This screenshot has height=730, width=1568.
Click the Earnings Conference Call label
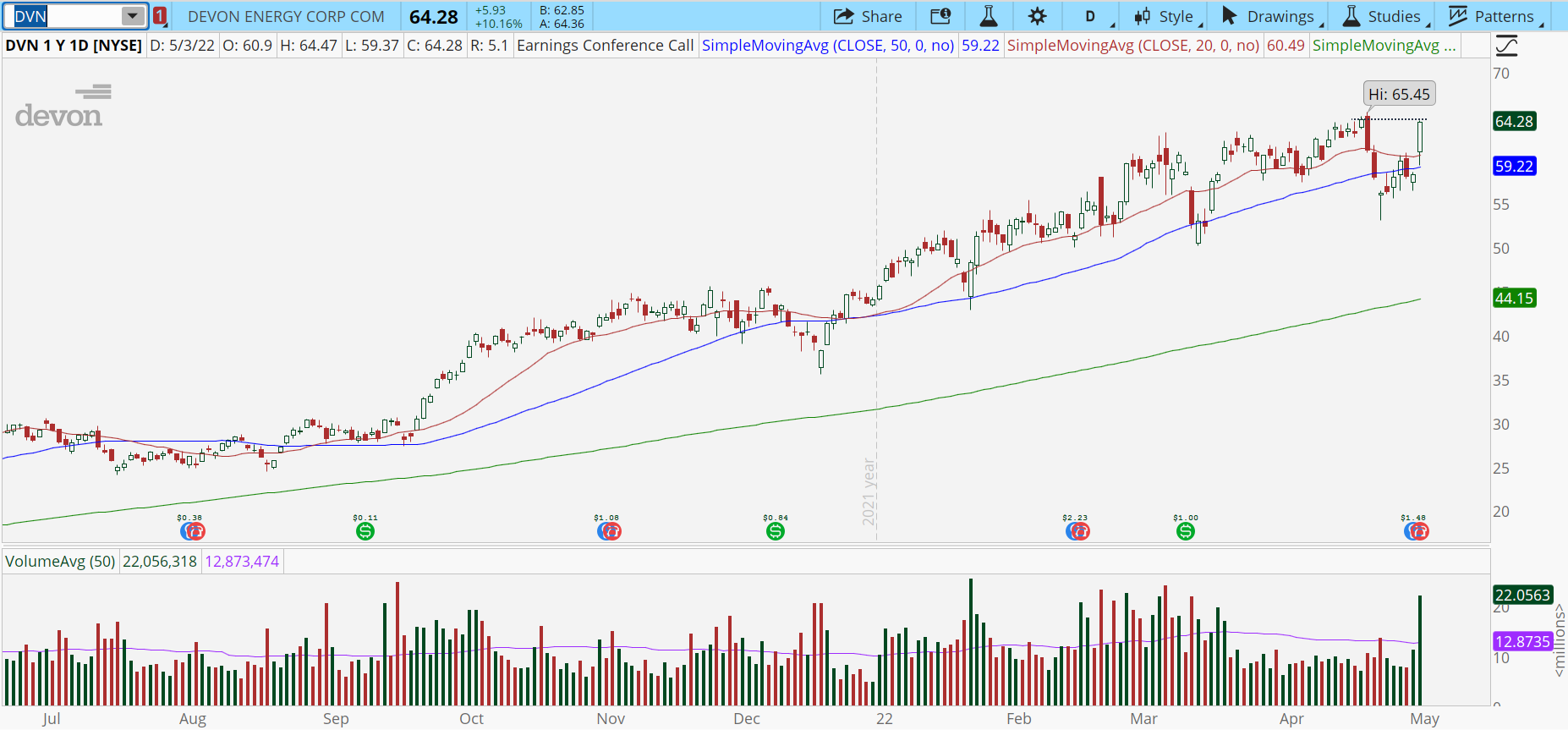(606, 46)
